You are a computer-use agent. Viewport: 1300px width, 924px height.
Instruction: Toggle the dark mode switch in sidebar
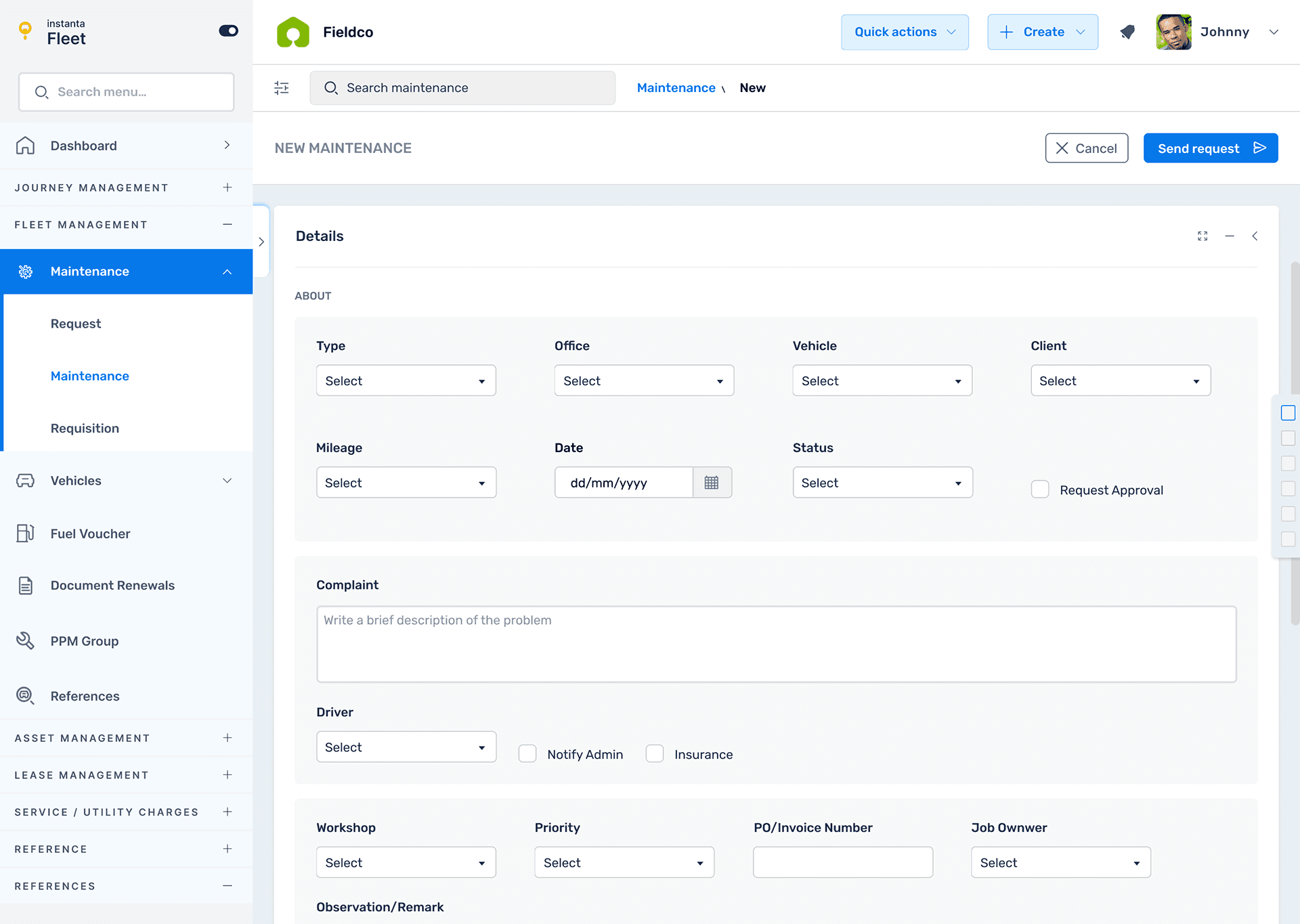click(228, 31)
